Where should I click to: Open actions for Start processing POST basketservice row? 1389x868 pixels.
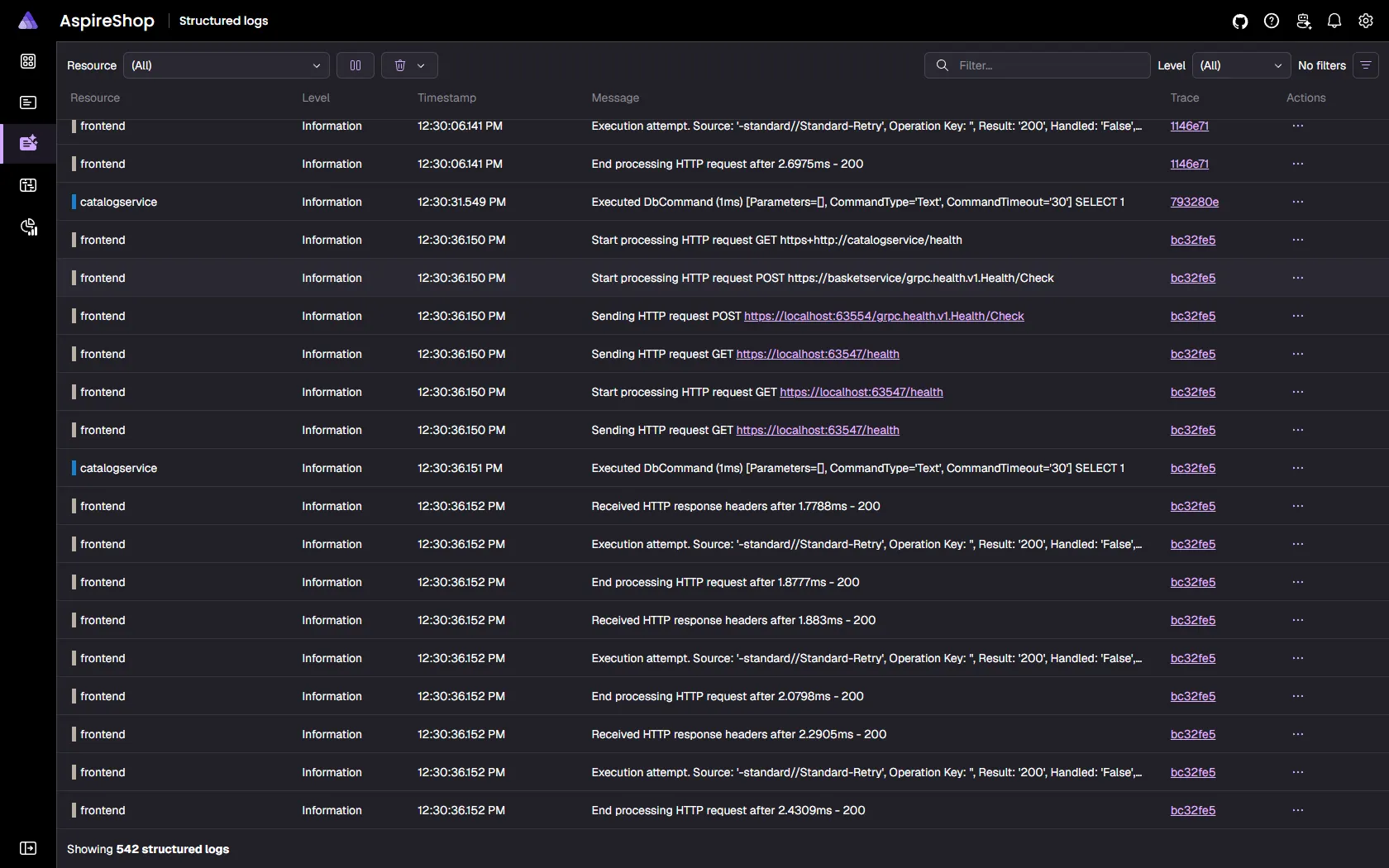click(x=1298, y=278)
